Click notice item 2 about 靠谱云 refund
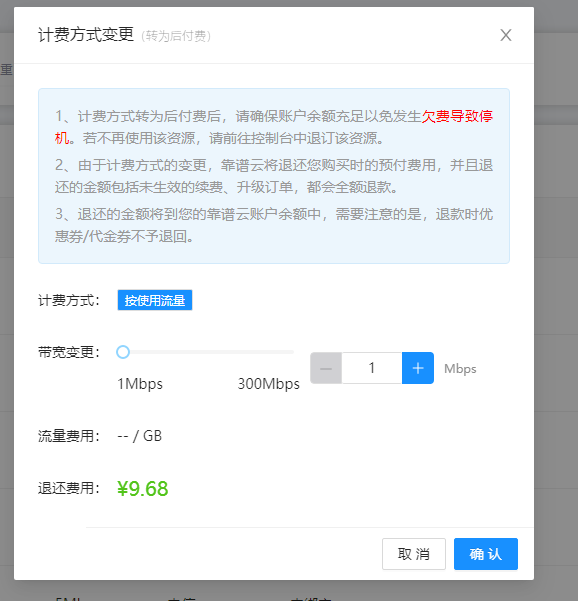Screen dimensions: 578x601 (x=274, y=176)
